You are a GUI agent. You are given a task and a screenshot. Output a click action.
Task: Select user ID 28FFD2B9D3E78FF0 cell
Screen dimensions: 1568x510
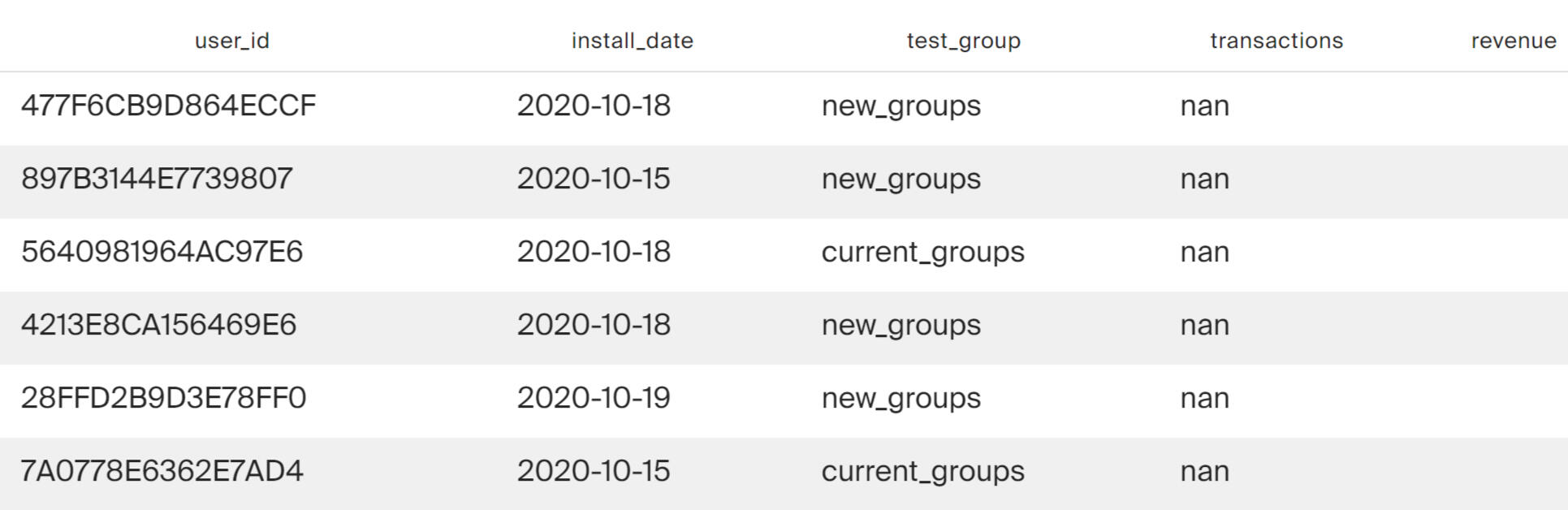163,398
